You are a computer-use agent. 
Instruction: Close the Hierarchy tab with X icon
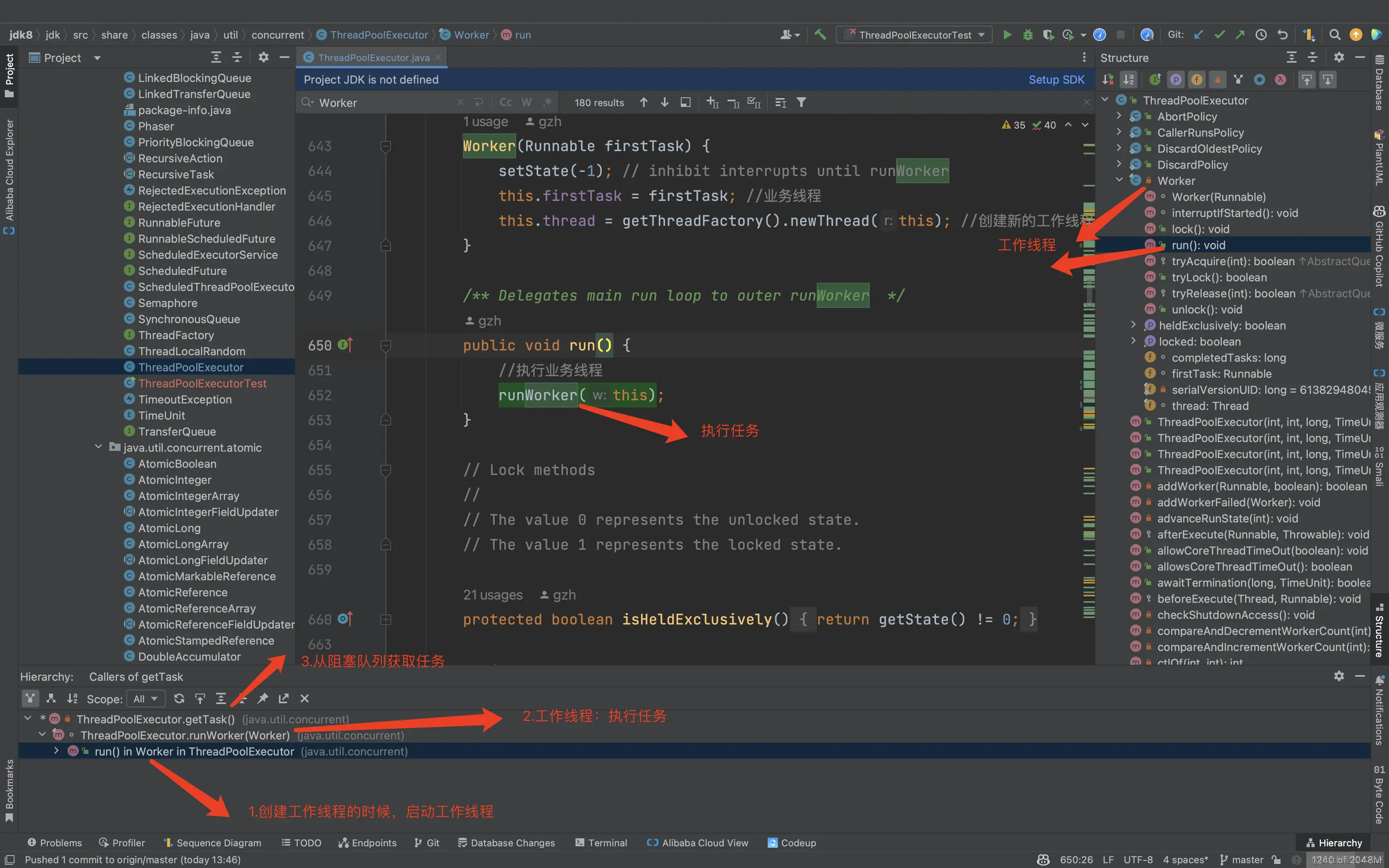(x=305, y=699)
